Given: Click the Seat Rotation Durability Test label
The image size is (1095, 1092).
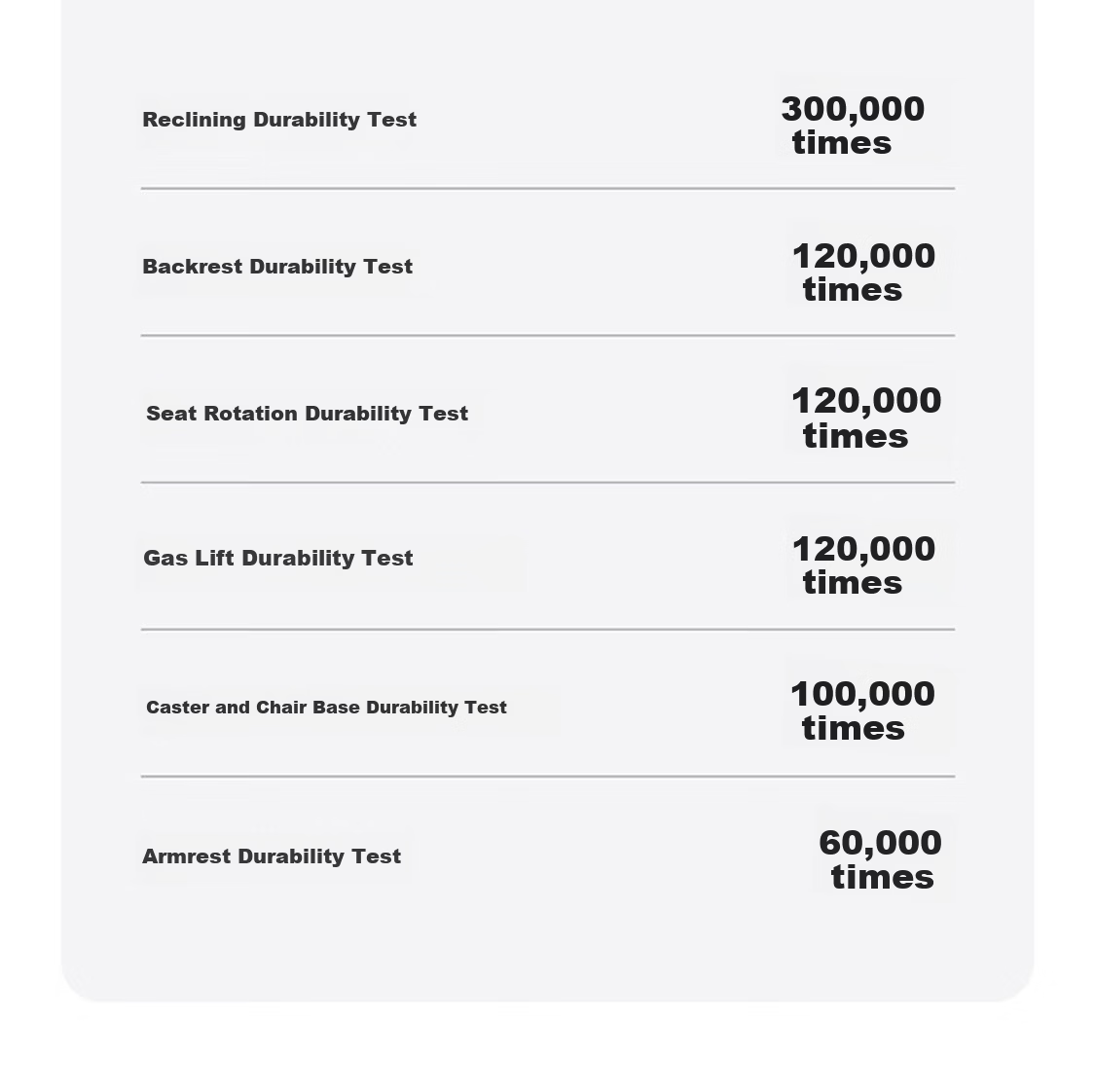Looking at the screenshot, I should 307,414.
